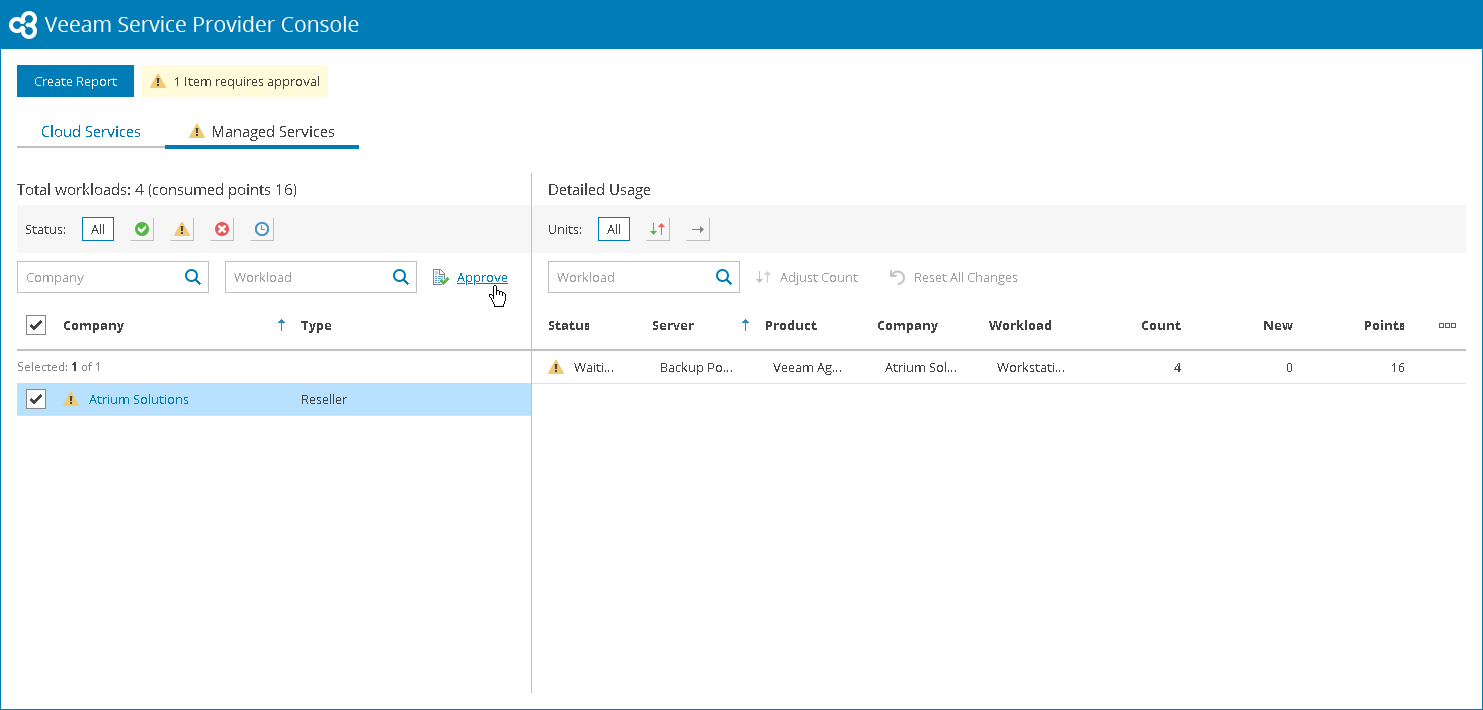
Task: Click the Veeam logo icon in header
Action: click(23, 24)
